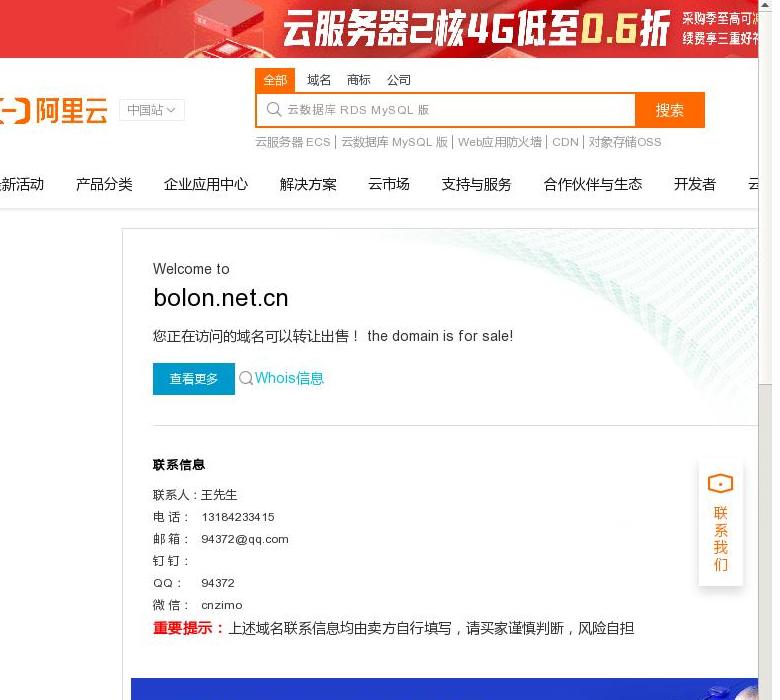Image resolution: width=780 pixels, height=700 pixels.
Task: Select the 域名 search tab
Action: (319, 80)
